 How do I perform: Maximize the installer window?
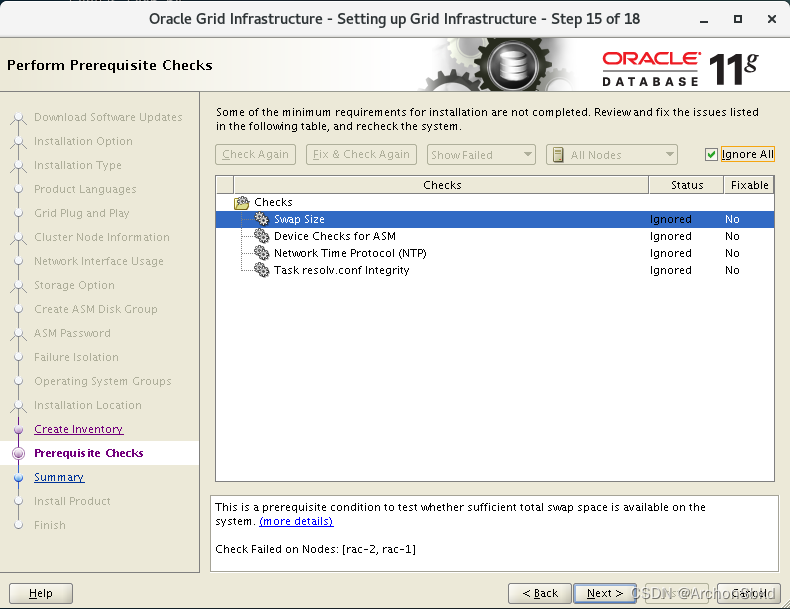738,19
